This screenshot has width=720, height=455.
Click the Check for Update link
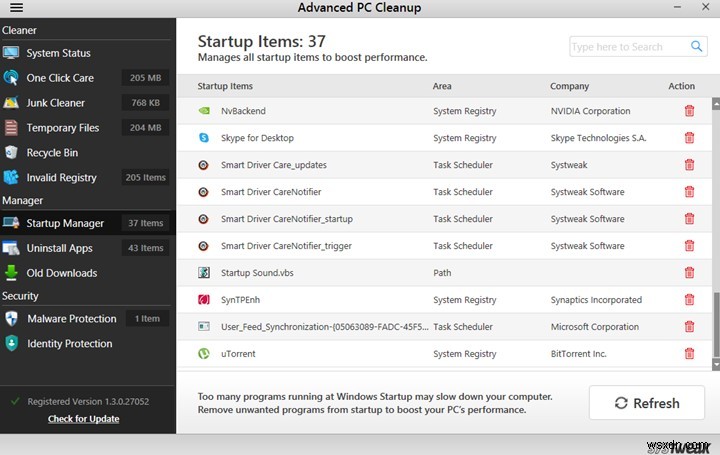point(83,419)
